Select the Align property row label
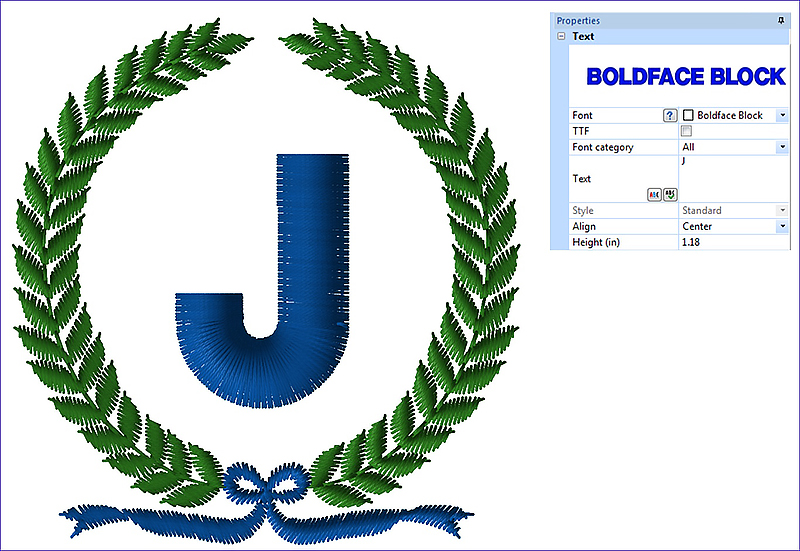Image resolution: width=800 pixels, height=551 pixels. coord(584,227)
